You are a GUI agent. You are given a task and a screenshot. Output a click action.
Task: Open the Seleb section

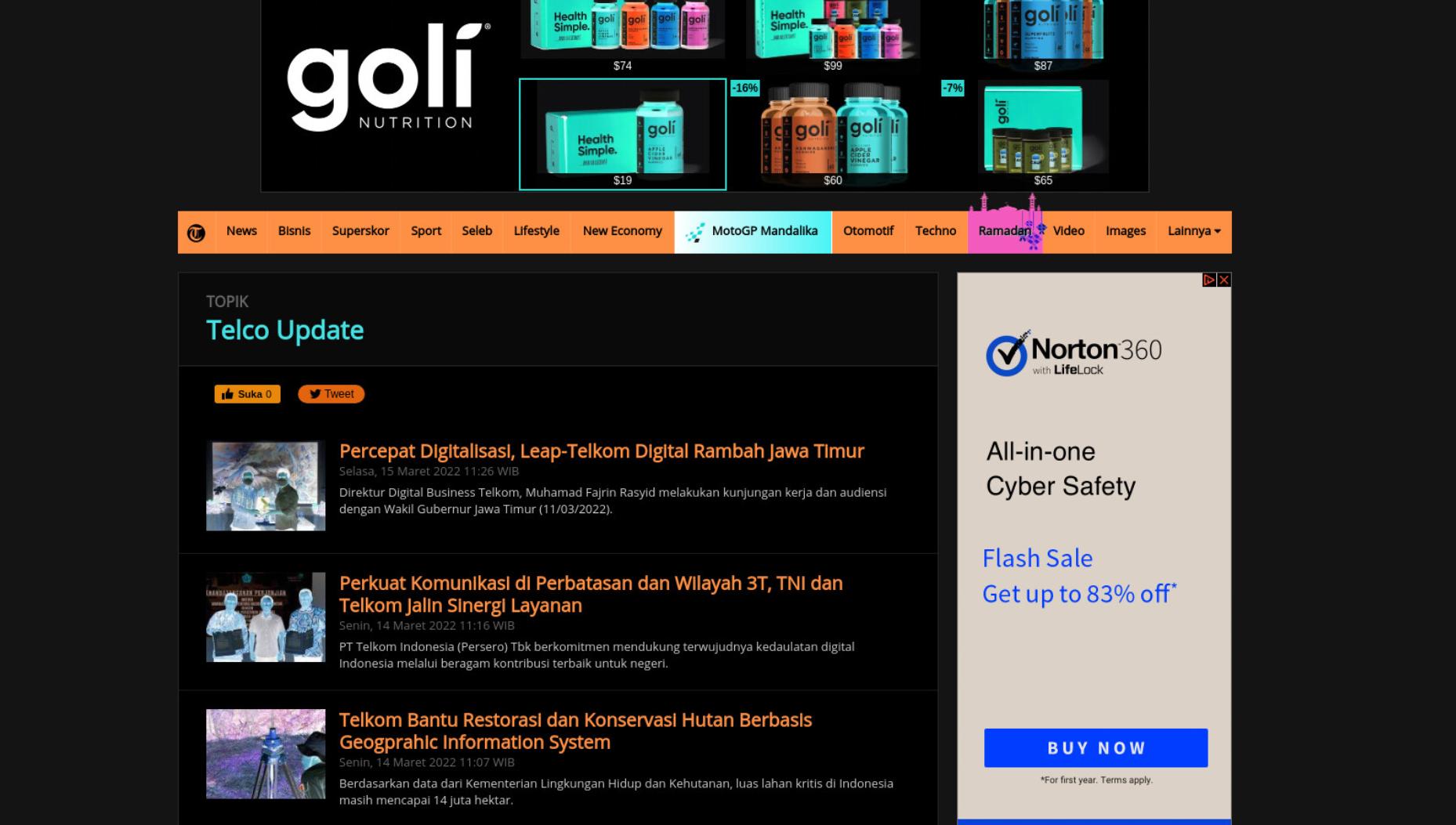(477, 231)
